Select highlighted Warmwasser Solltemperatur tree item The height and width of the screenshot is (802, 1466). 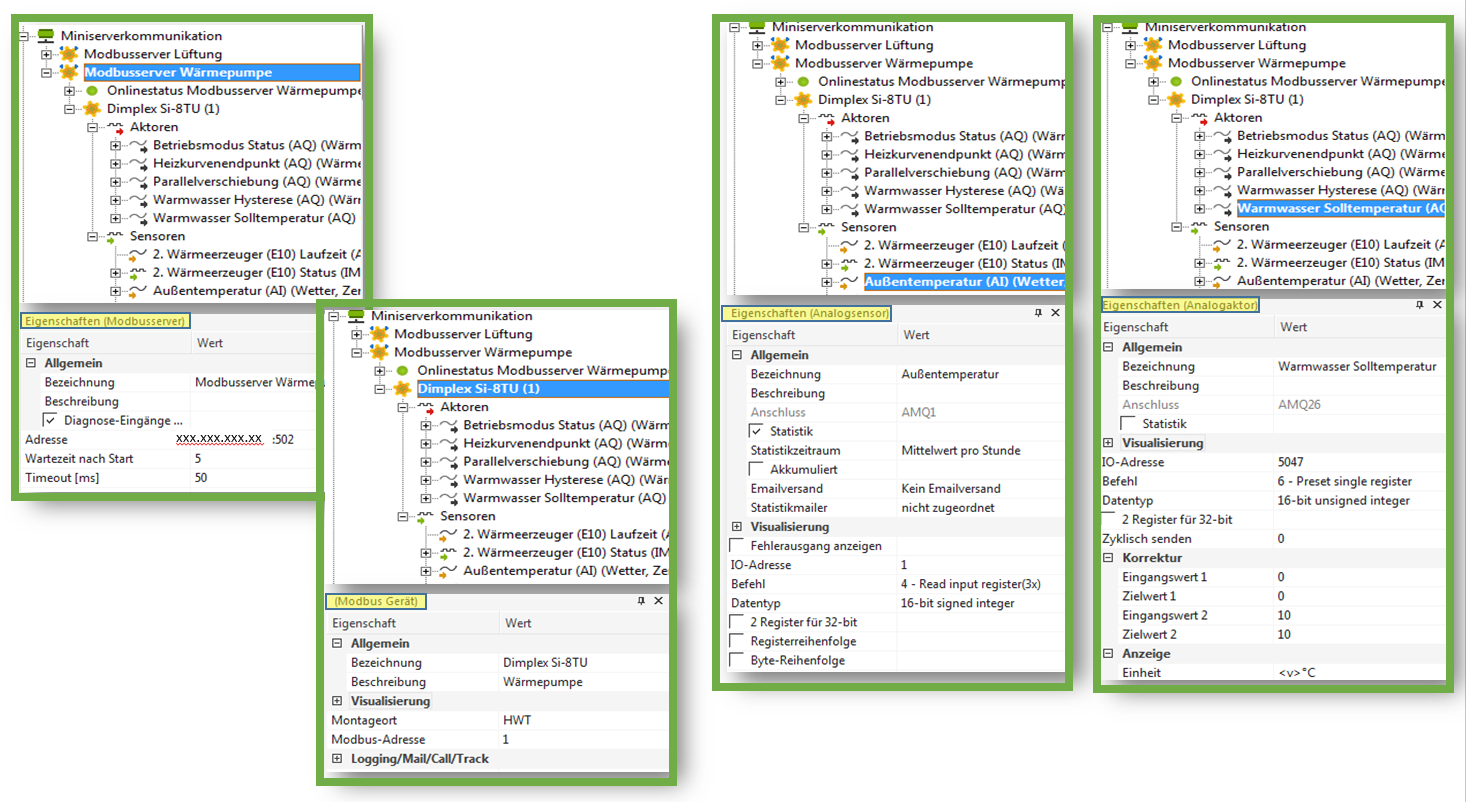click(x=1341, y=208)
